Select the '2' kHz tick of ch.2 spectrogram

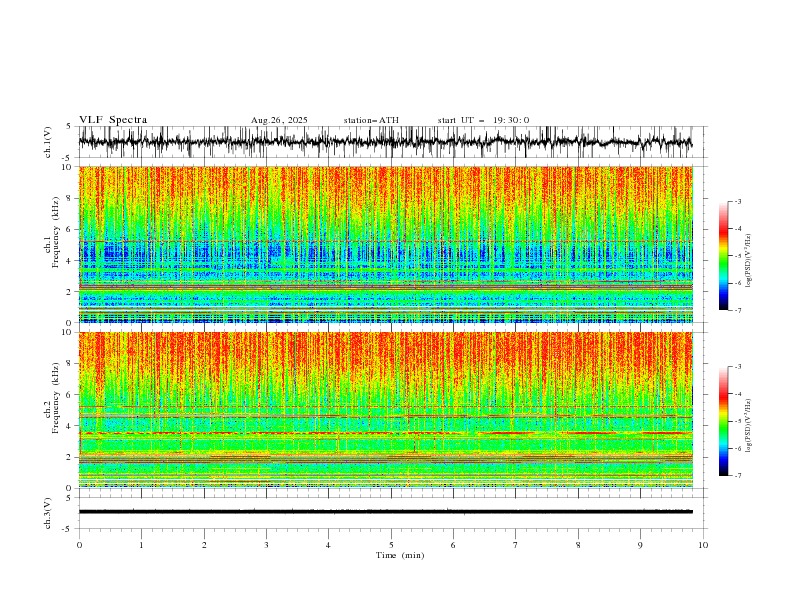coord(69,457)
